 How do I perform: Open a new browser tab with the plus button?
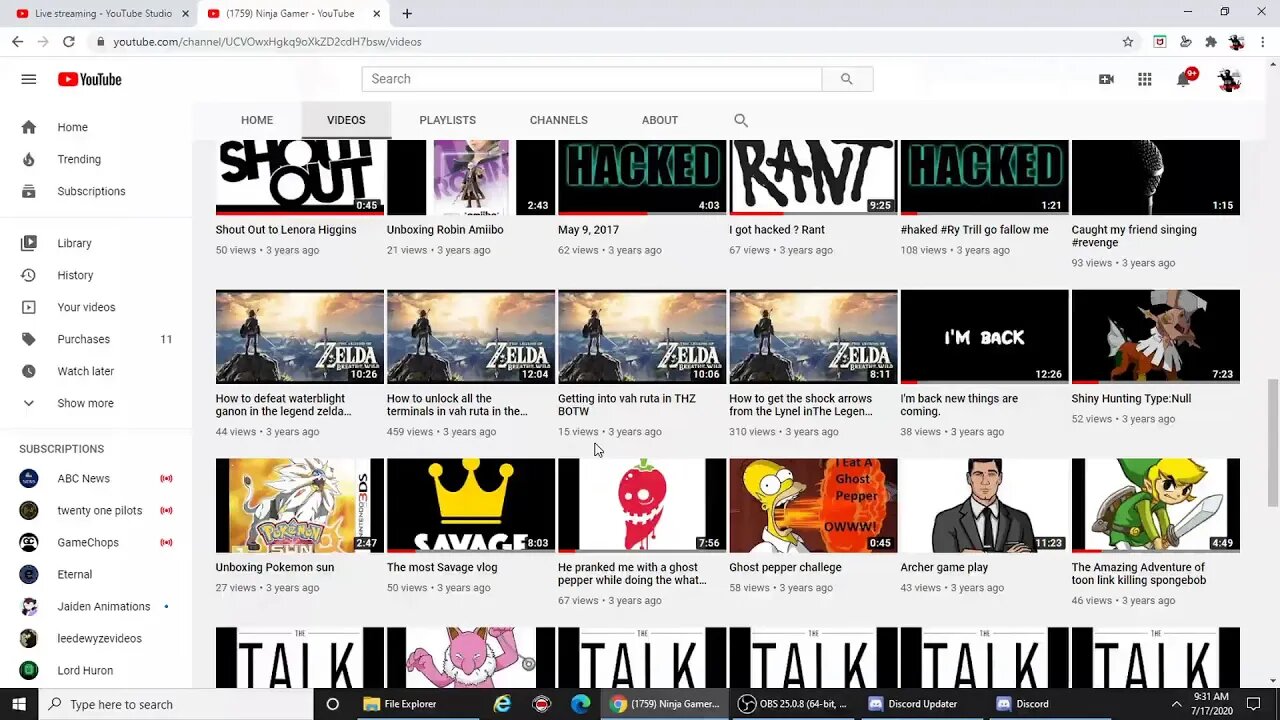click(407, 14)
